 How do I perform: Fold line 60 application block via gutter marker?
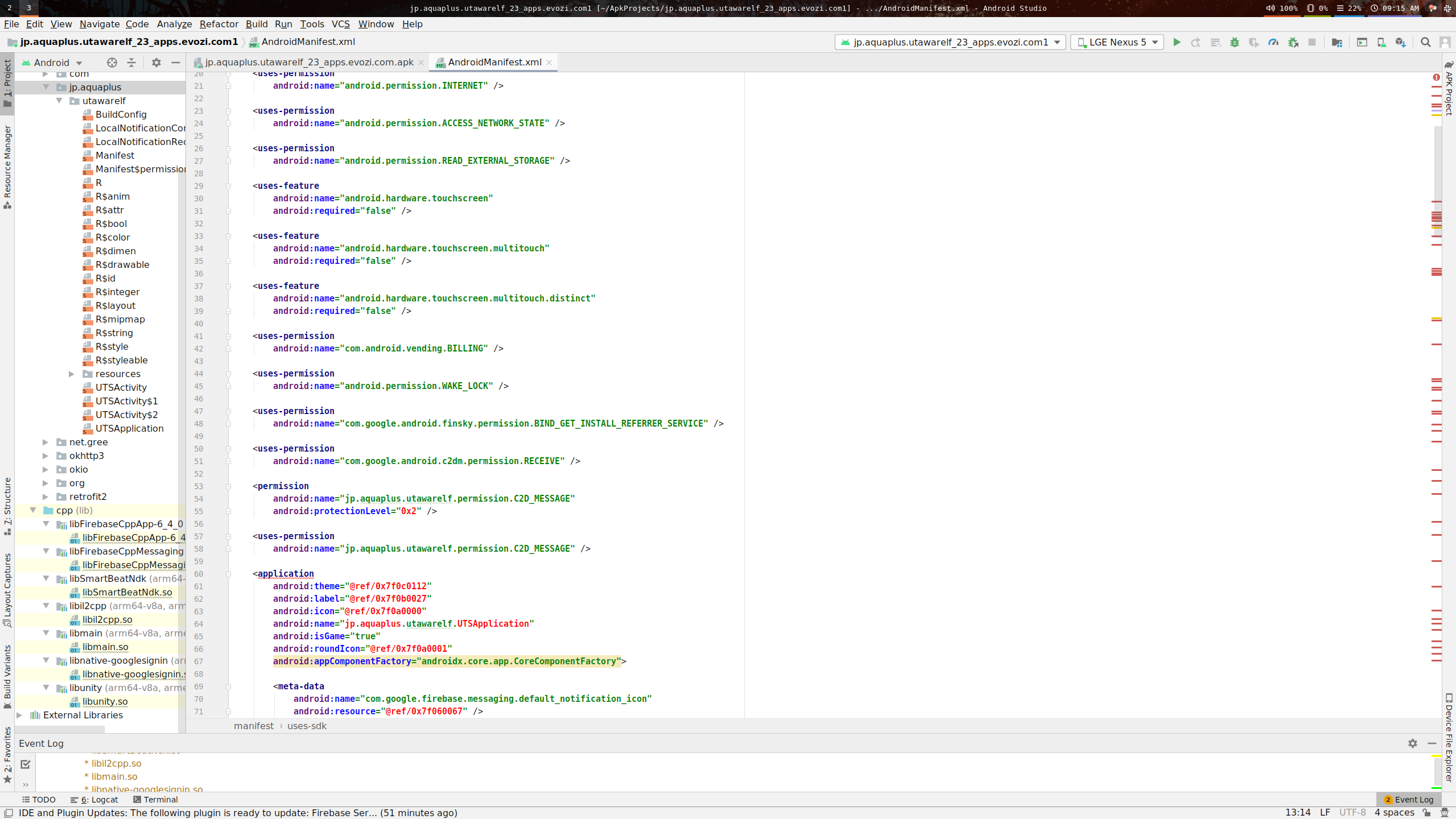tap(228, 573)
